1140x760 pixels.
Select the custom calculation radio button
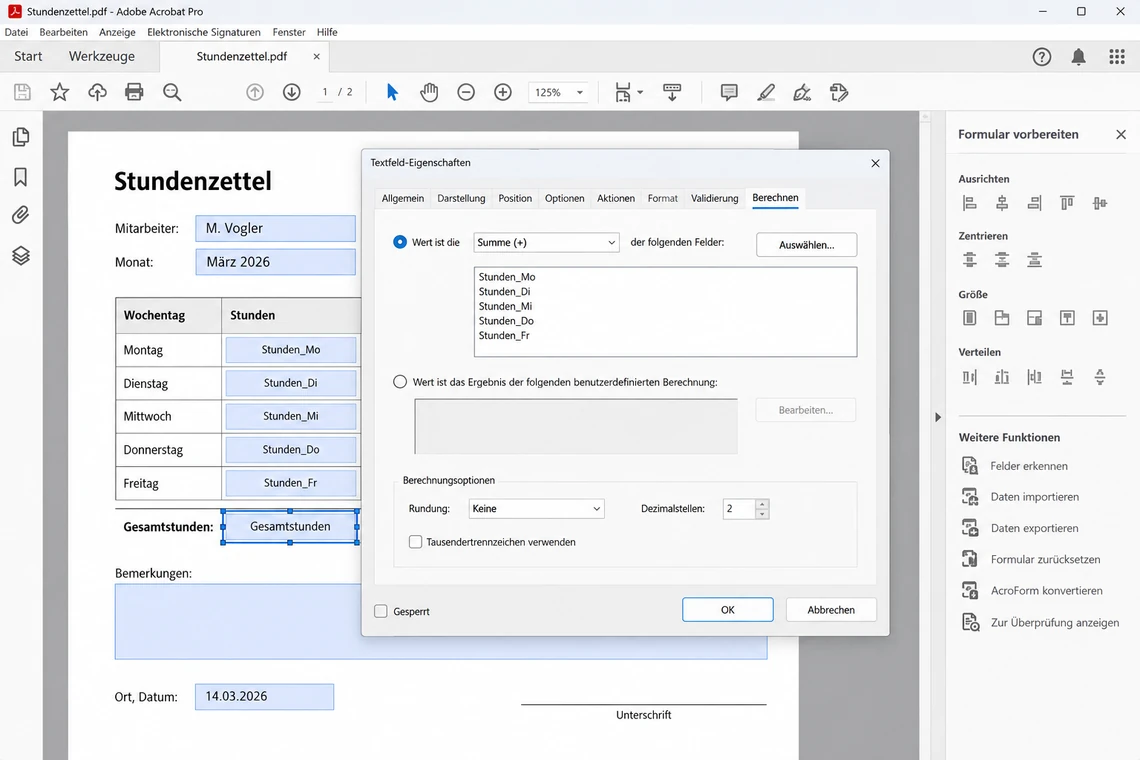[x=400, y=382]
